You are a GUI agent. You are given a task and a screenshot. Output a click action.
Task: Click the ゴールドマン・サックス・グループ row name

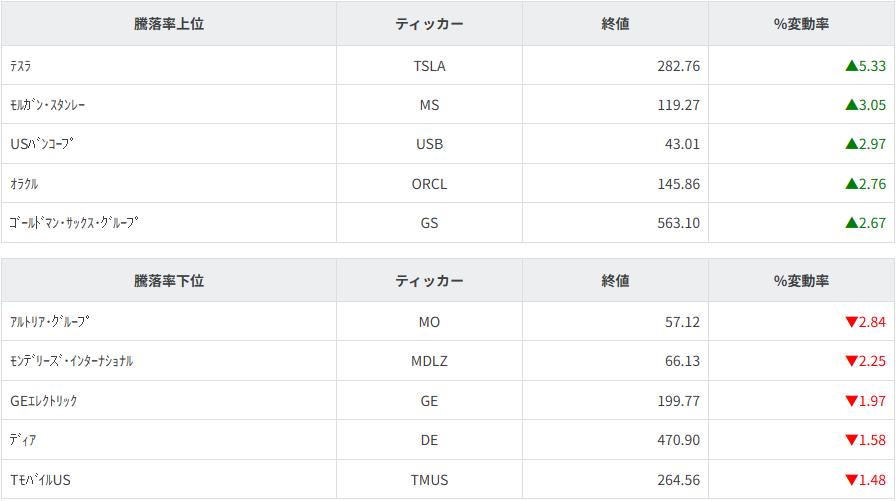74,223
